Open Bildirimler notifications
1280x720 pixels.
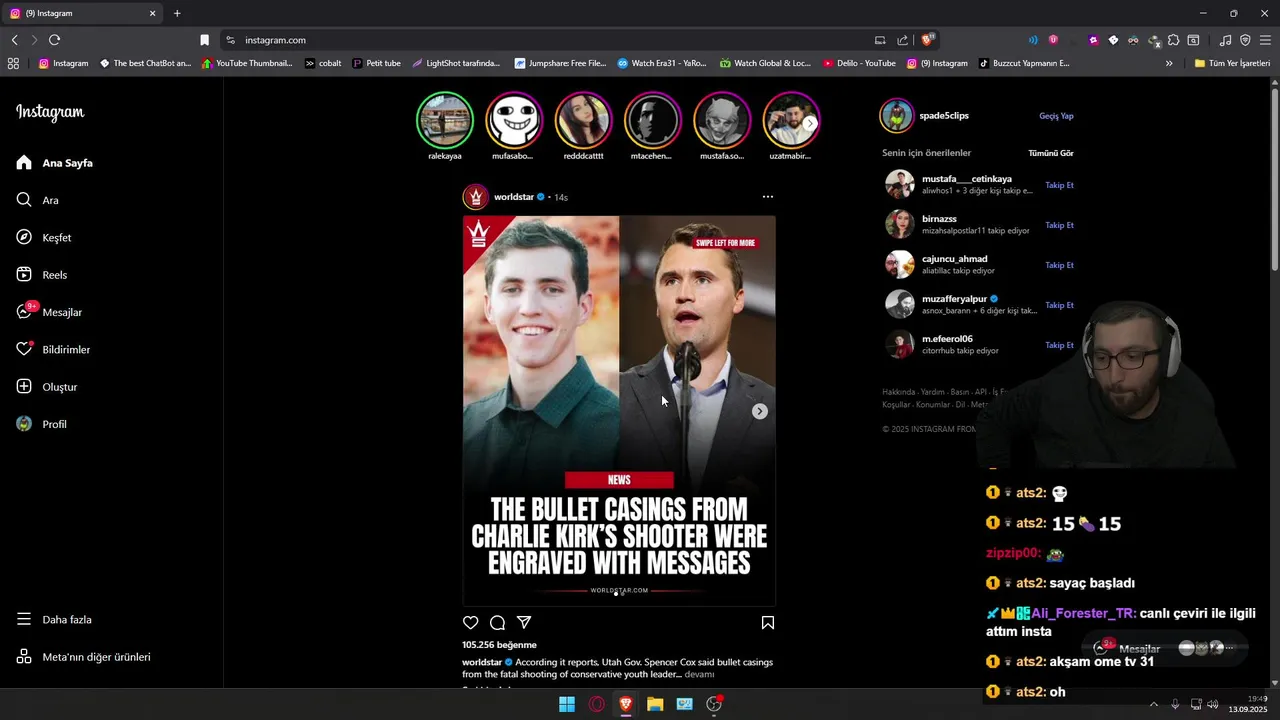pos(53,350)
